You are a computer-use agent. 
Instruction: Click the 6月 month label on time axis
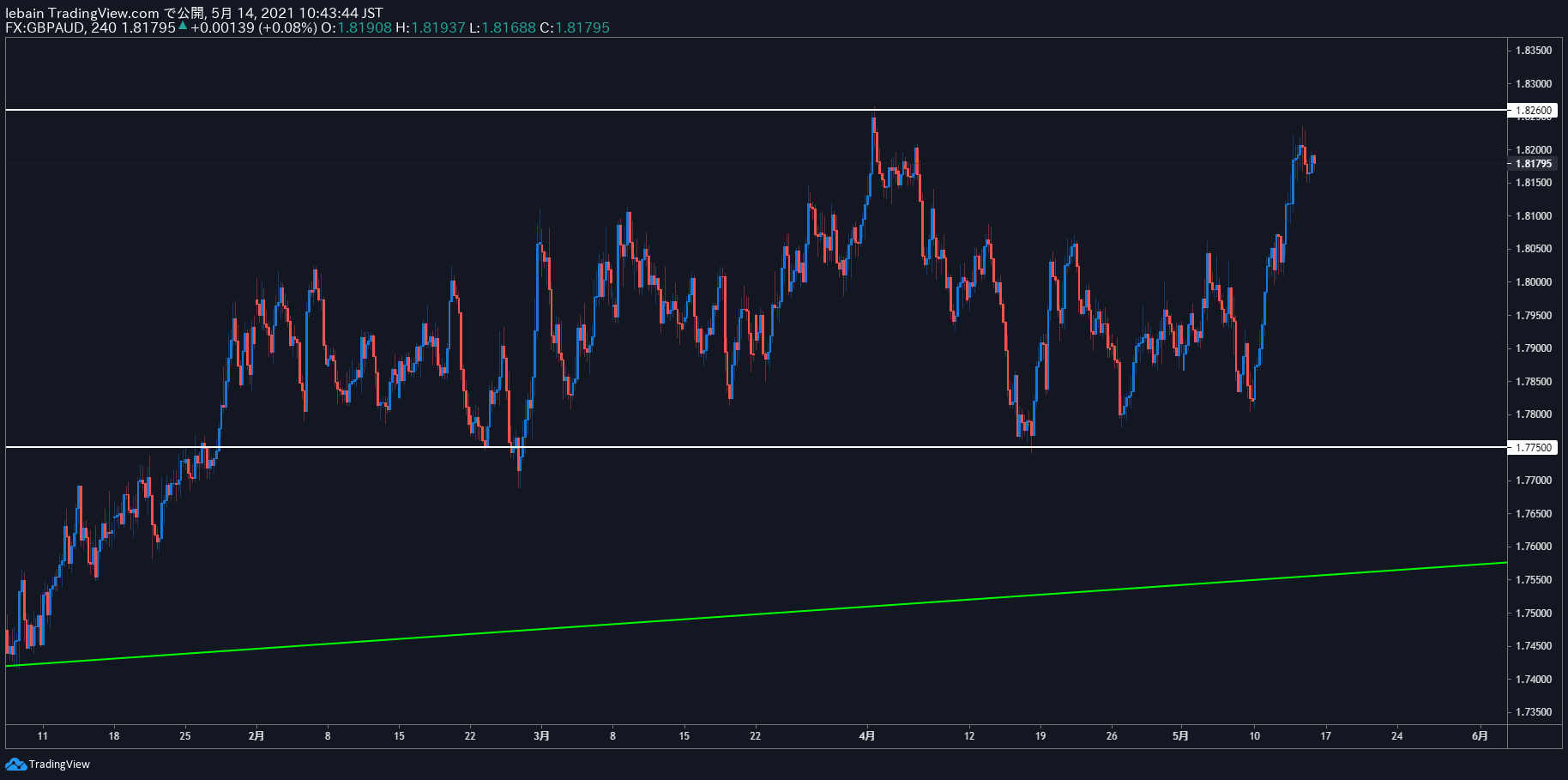(1480, 736)
